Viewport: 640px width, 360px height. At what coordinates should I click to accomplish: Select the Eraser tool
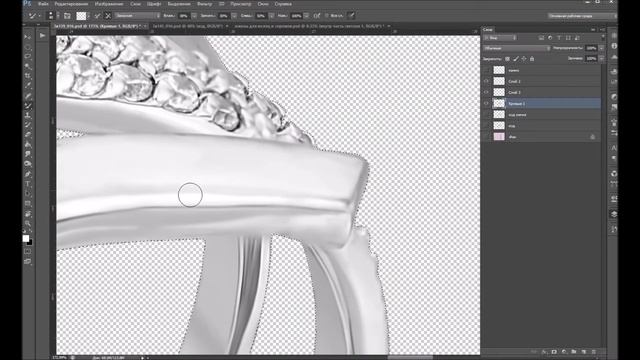(x=28, y=135)
